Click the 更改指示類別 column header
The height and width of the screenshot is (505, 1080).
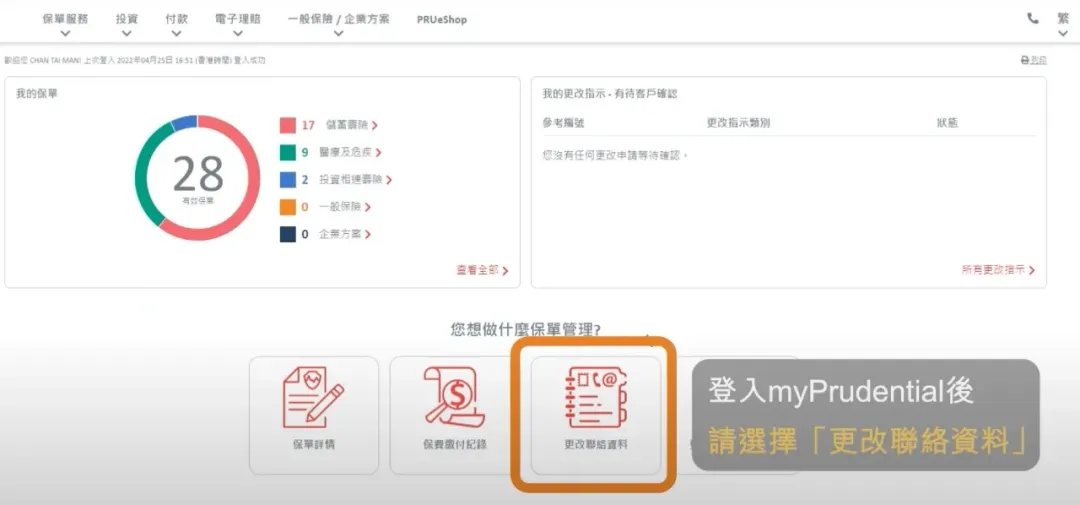point(738,123)
